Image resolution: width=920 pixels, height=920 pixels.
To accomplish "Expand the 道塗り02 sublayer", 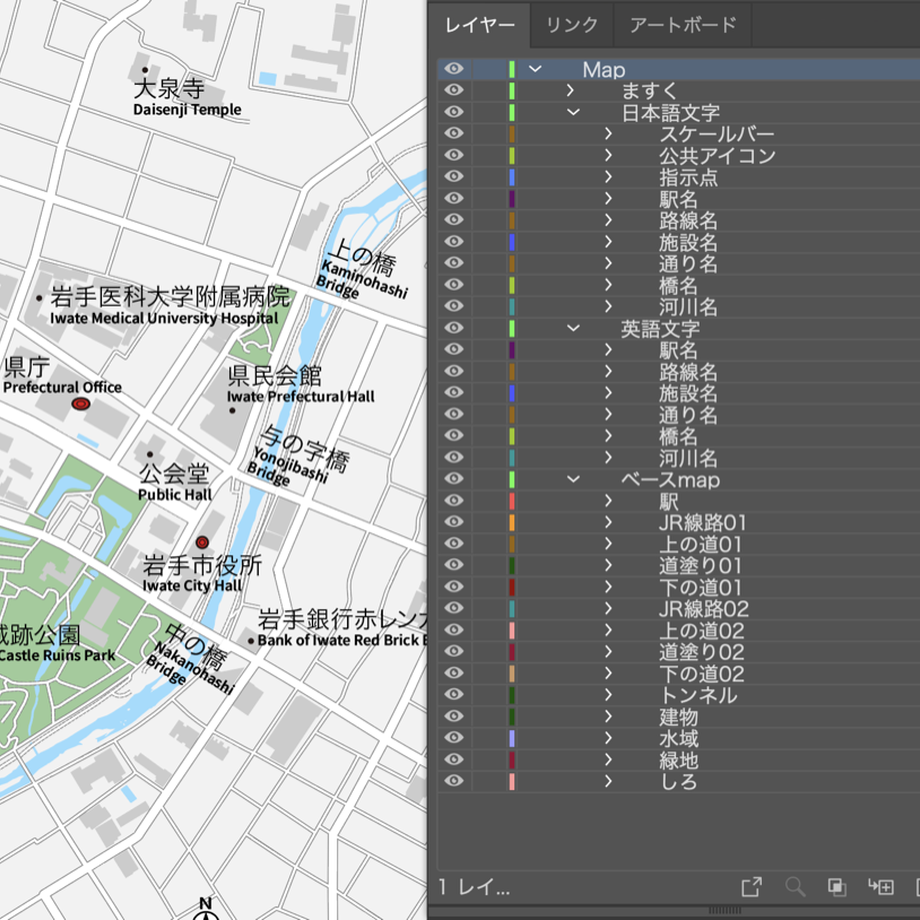I will (x=608, y=651).
